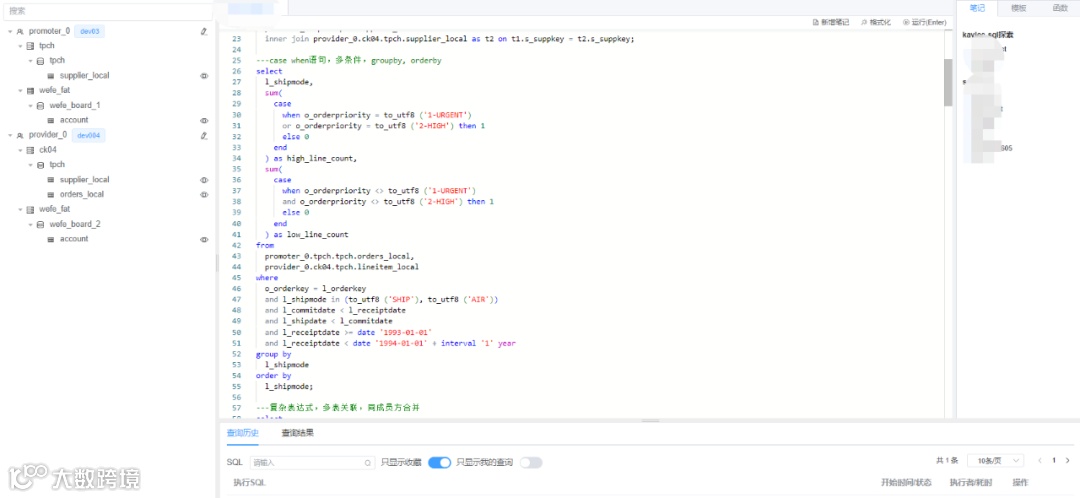
Task: Click editor line with 'group by'
Action: (x=273, y=354)
